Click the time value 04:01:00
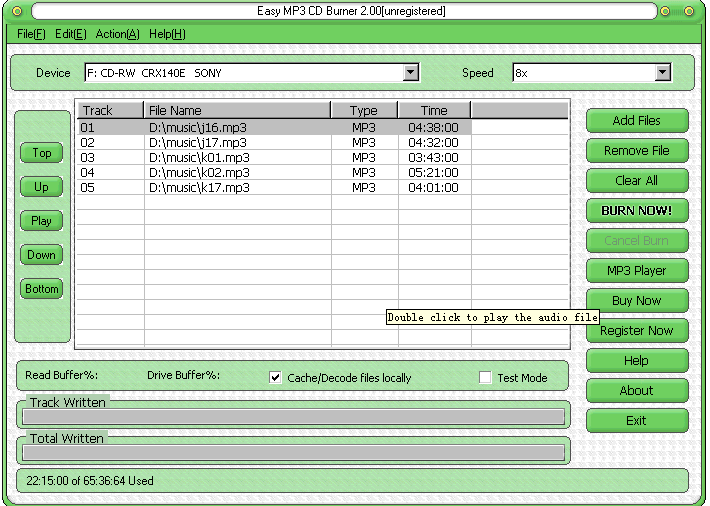Image resolution: width=710 pixels, height=506 pixels. click(x=433, y=188)
